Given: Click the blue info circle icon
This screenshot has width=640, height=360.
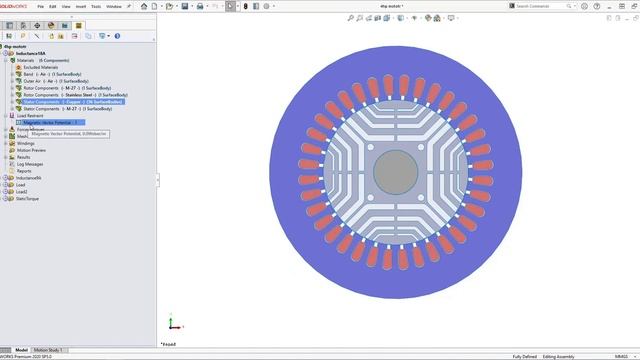Looking at the screenshot, I should pyautogui.click(x=117, y=36).
